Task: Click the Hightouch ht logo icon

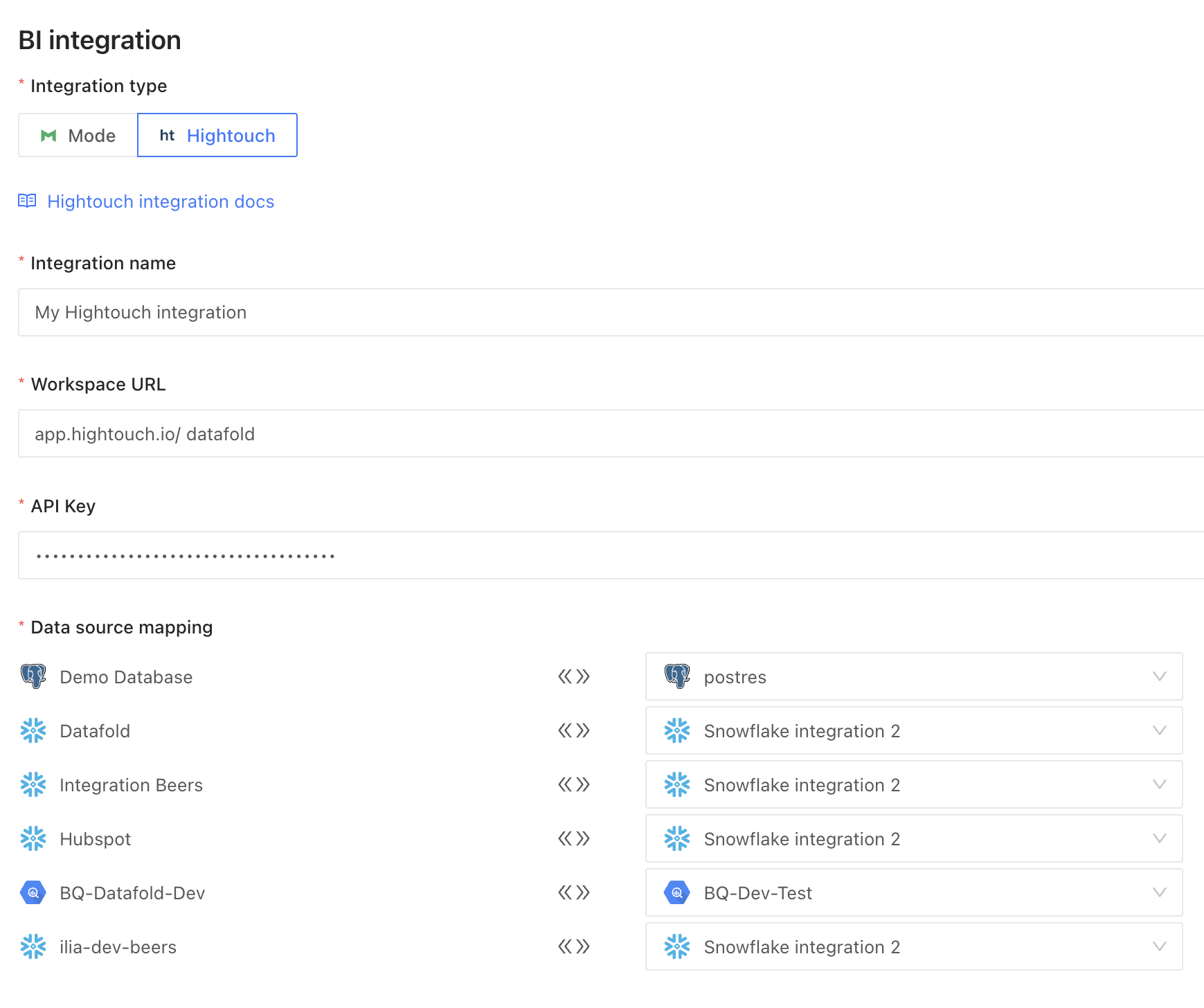Action: point(167,136)
